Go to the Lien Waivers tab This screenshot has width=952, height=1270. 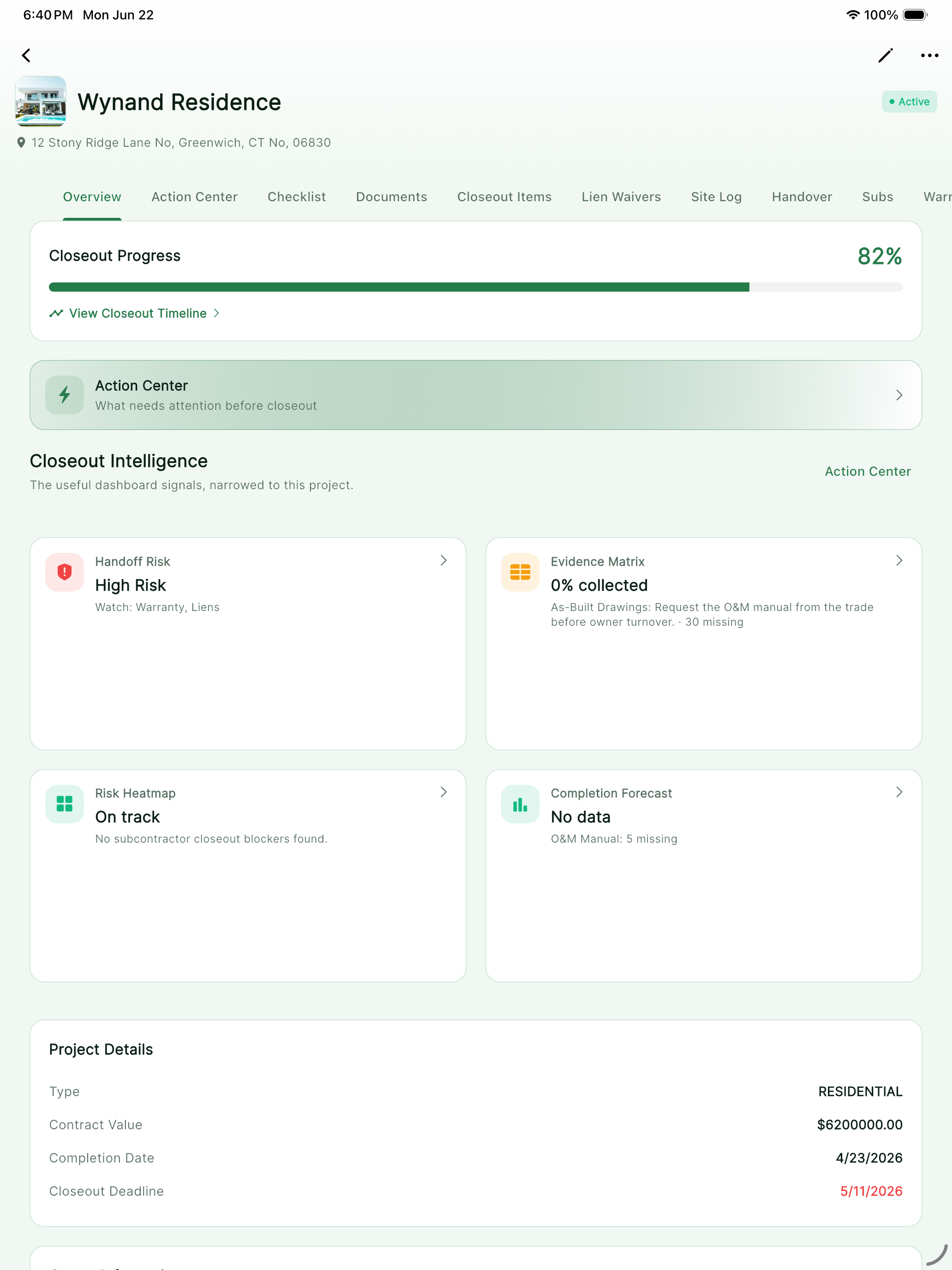(x=621, y=197)
